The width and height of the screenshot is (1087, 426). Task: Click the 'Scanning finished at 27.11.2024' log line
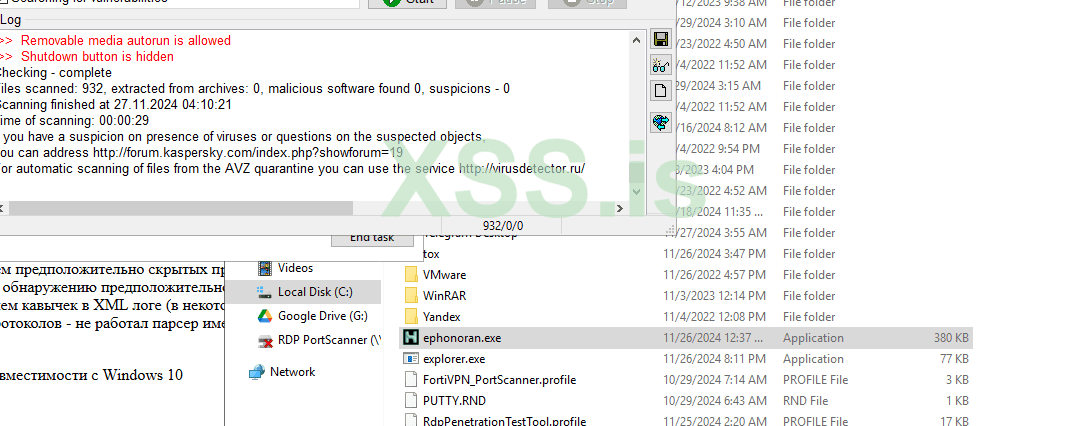tap(116, 105)
